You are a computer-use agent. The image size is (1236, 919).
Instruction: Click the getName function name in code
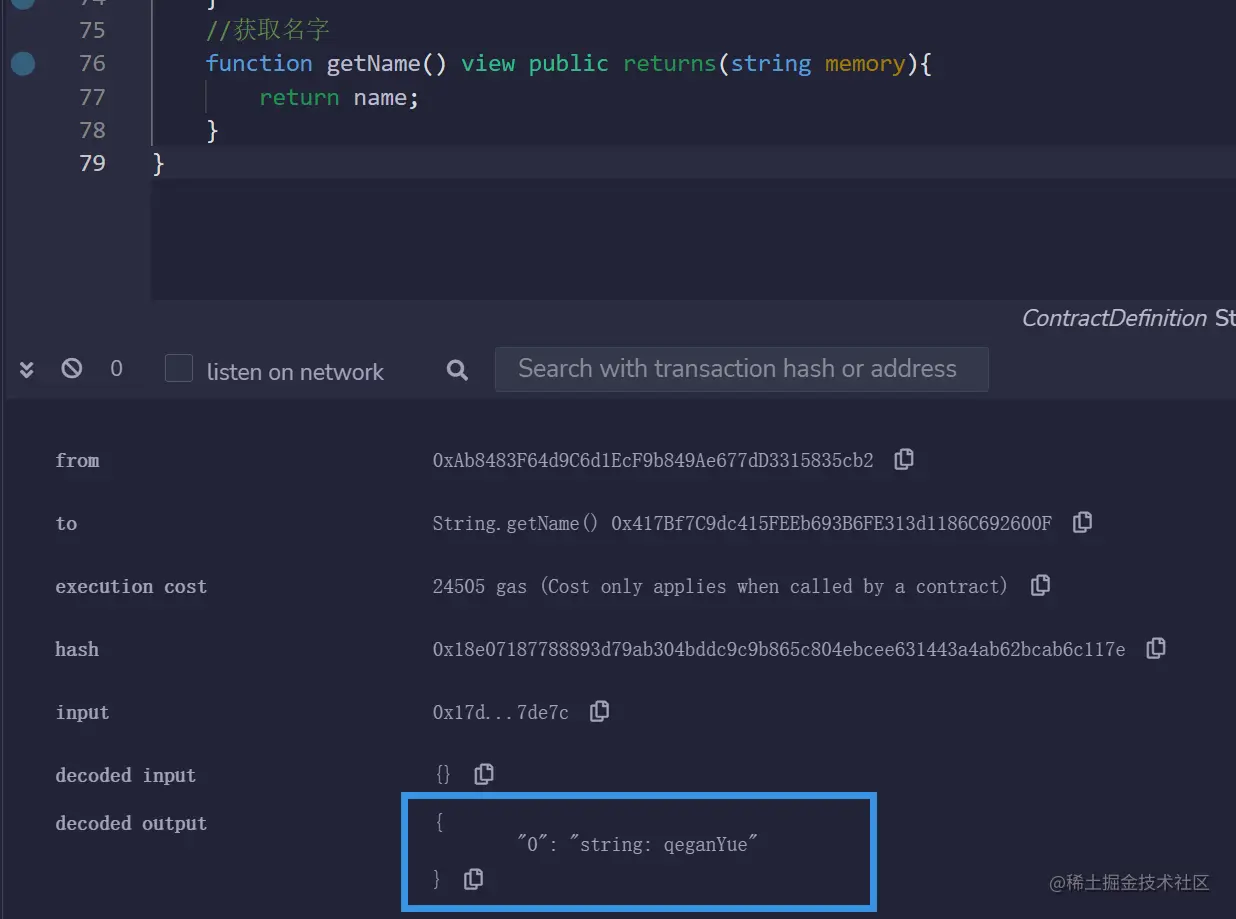[373, 64]
